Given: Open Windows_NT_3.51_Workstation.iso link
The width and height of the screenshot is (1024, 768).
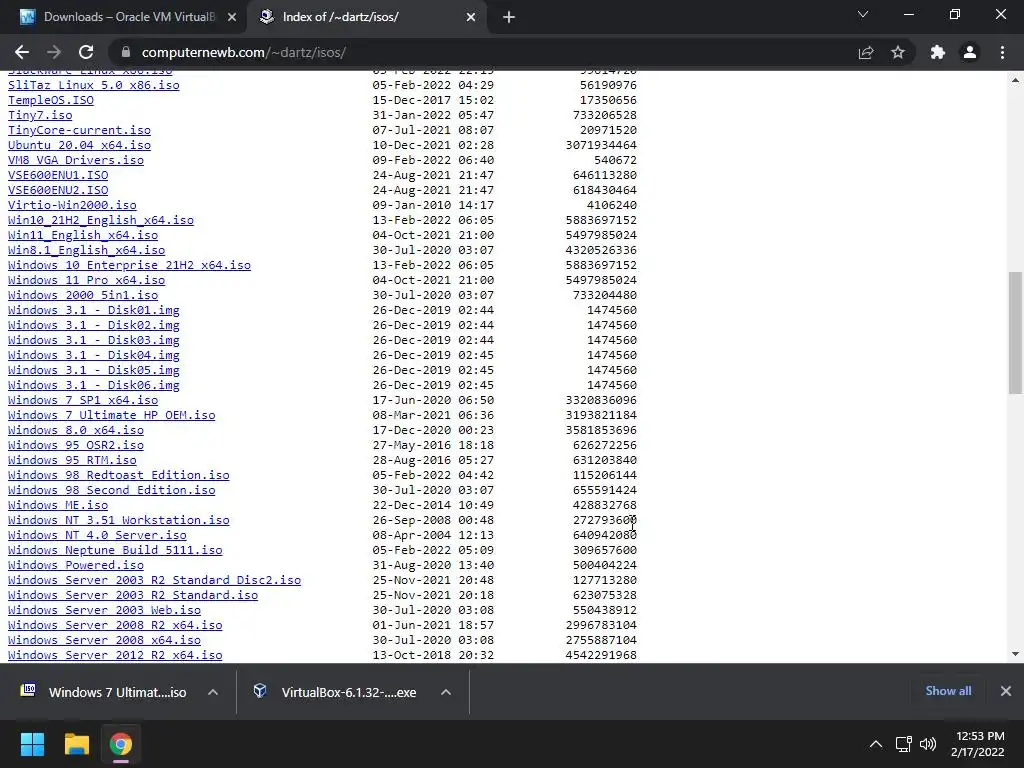Looking at the screenshot, I should tap(119, 520).
